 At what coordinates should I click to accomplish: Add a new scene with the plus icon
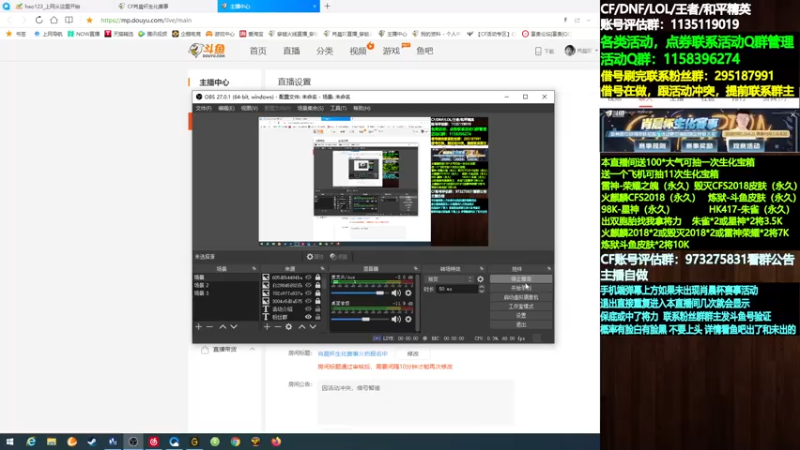pos(198,327)
